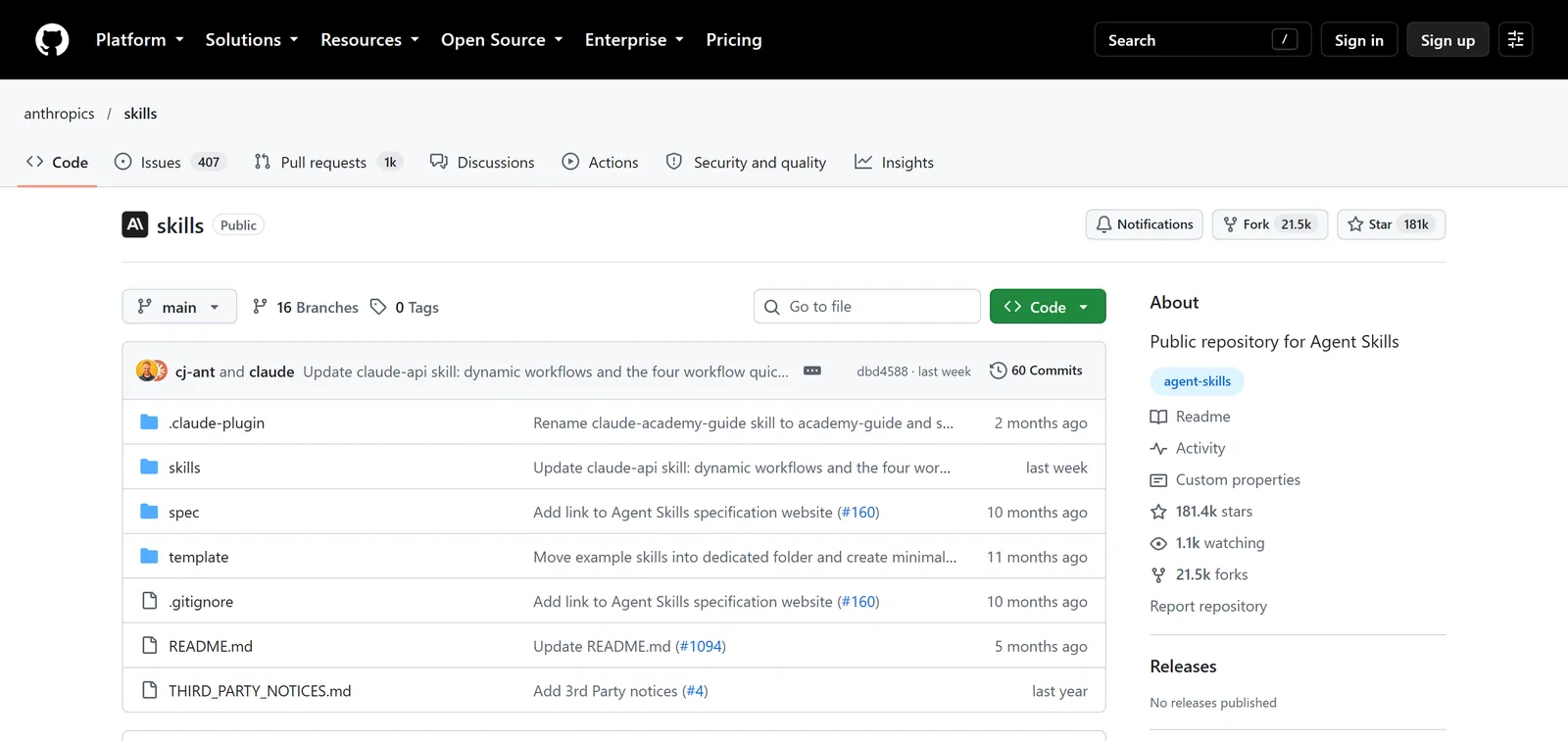Click the Go to file input
1568x741 pixels.
867,307
